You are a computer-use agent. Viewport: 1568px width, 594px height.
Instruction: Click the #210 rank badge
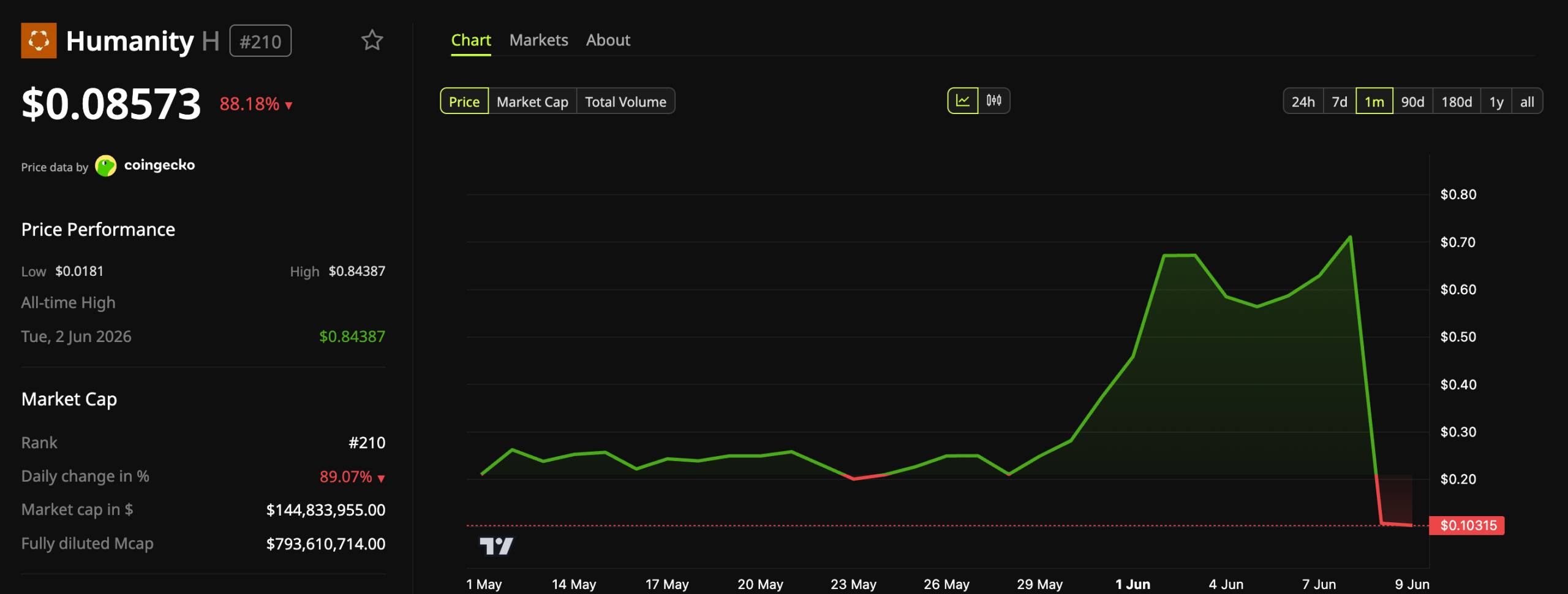pyautogui.click(x=260, y=41)
